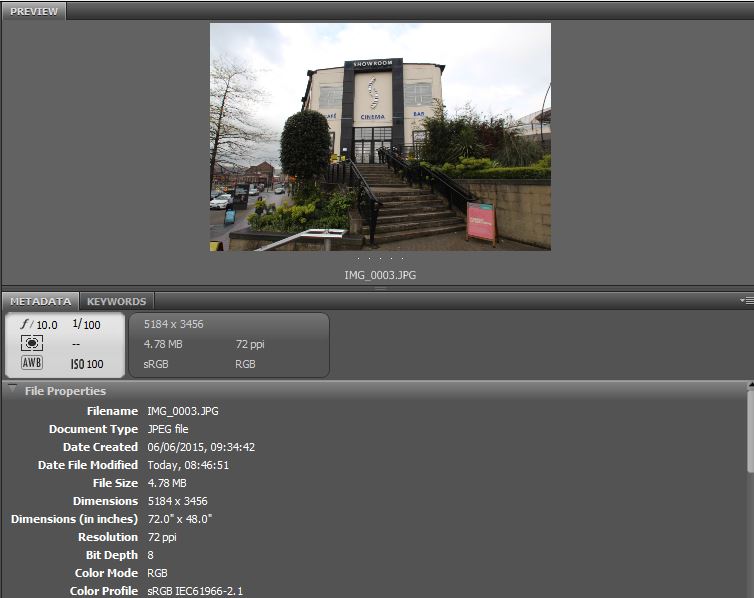Image resolution: width=754 pixels, height=598 pixels.
Task: Select the Metadata tab
Action: tap(40, 301)
